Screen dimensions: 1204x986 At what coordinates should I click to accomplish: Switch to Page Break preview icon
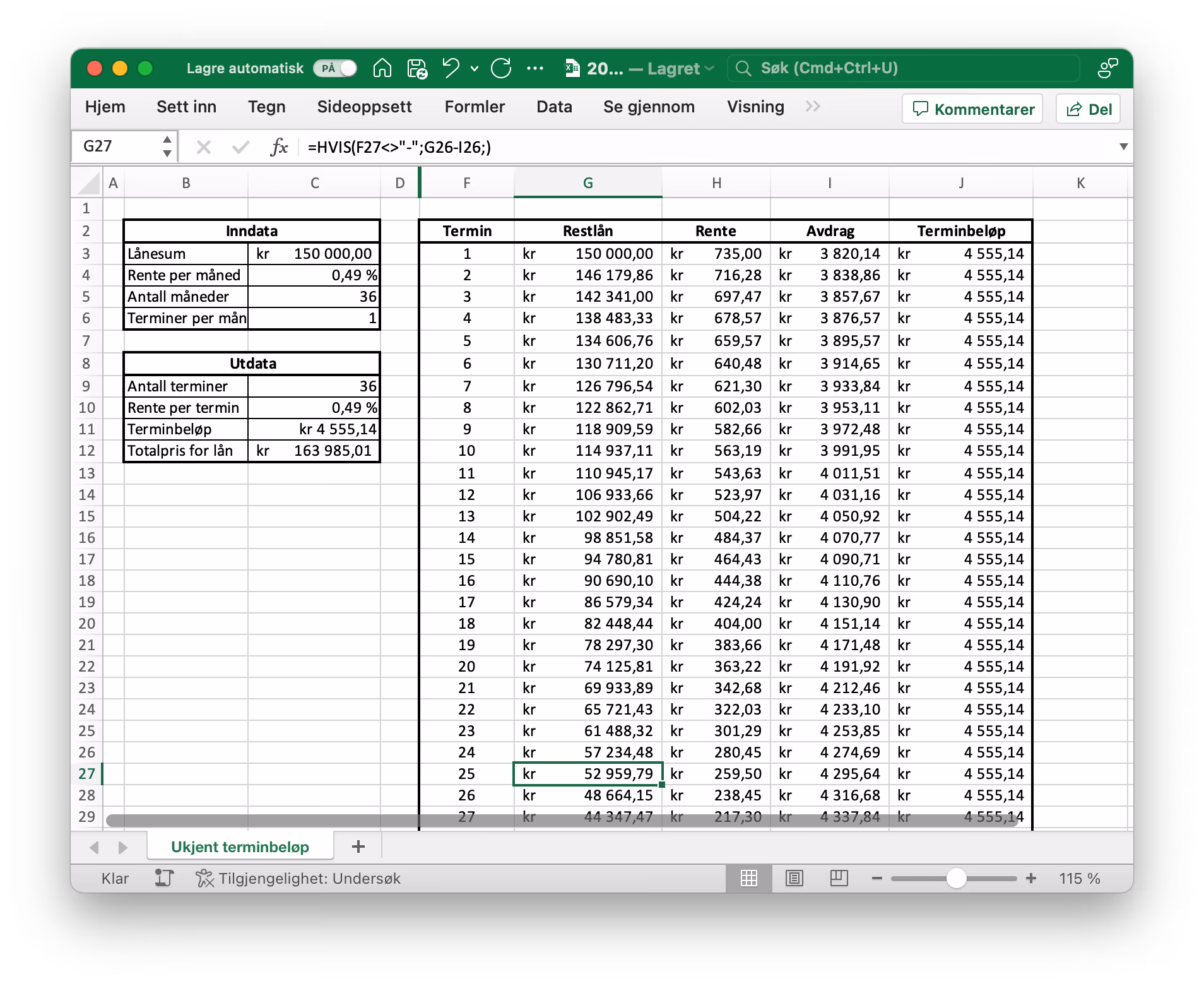(839, 878)
